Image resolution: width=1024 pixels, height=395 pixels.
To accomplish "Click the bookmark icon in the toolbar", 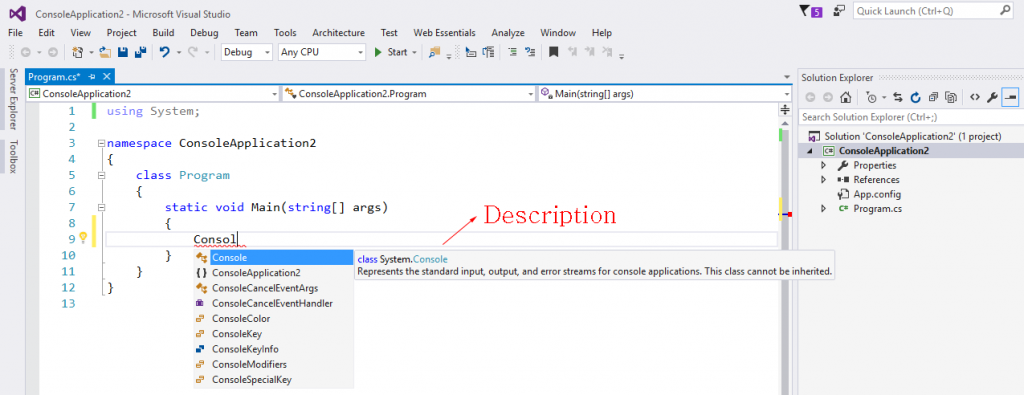I will coord(553,52).
